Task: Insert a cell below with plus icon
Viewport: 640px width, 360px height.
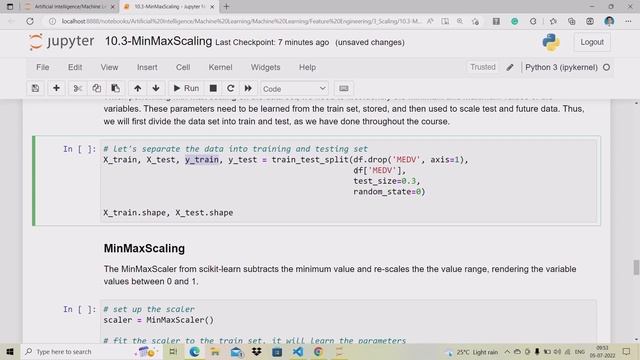Action: (56, 89)
